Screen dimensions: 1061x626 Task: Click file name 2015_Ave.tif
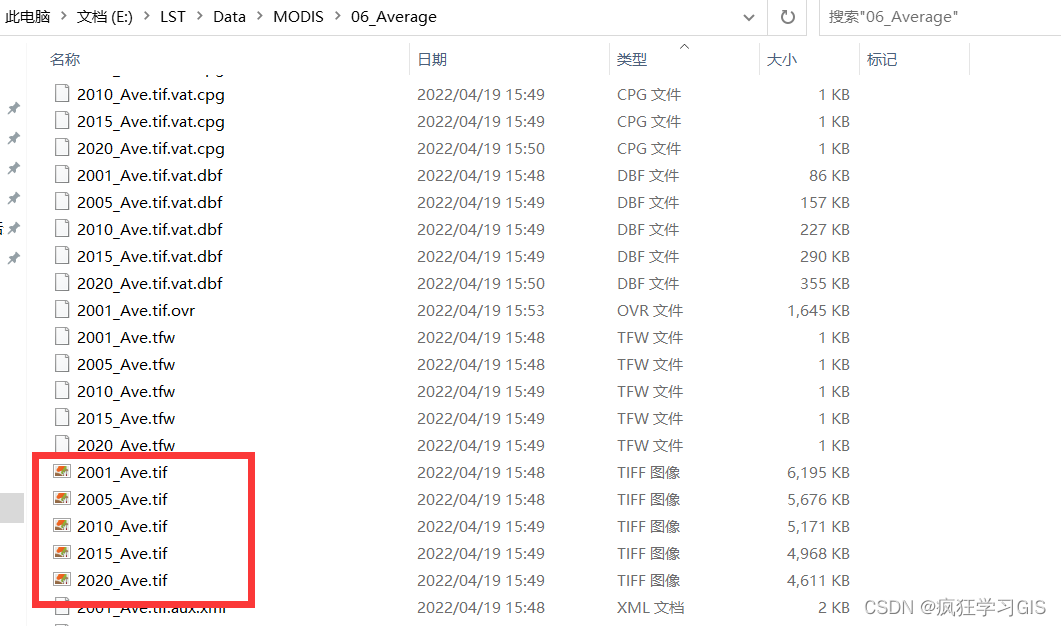point(122,554)
